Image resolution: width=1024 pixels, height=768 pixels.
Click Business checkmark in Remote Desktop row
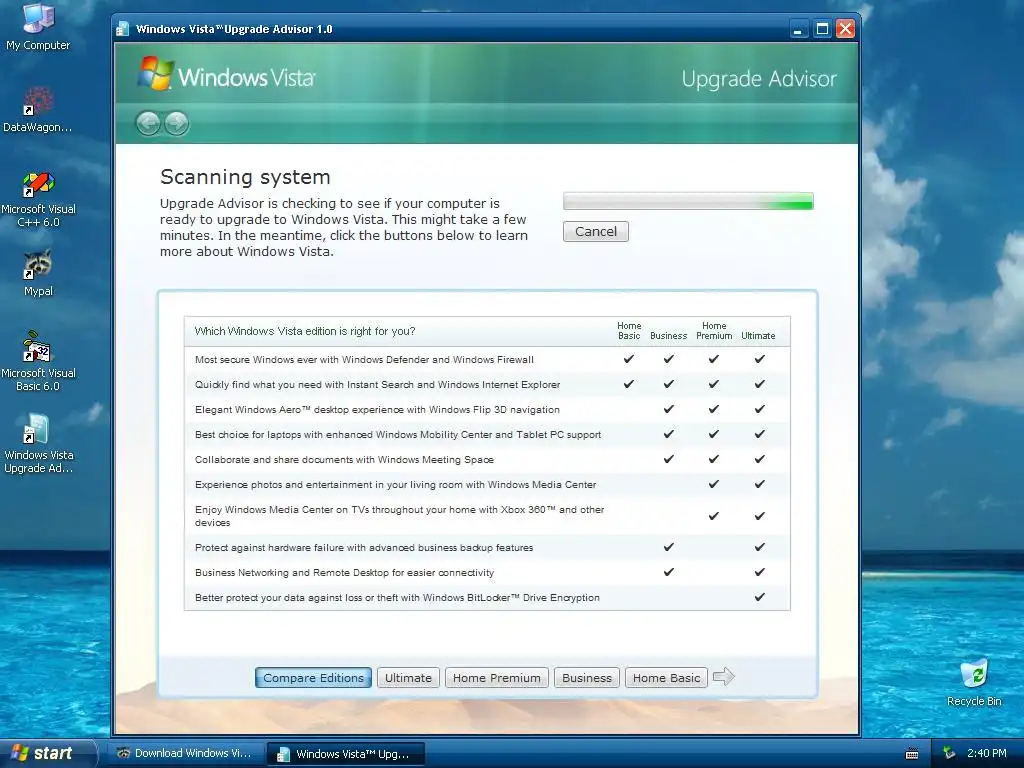669,572
